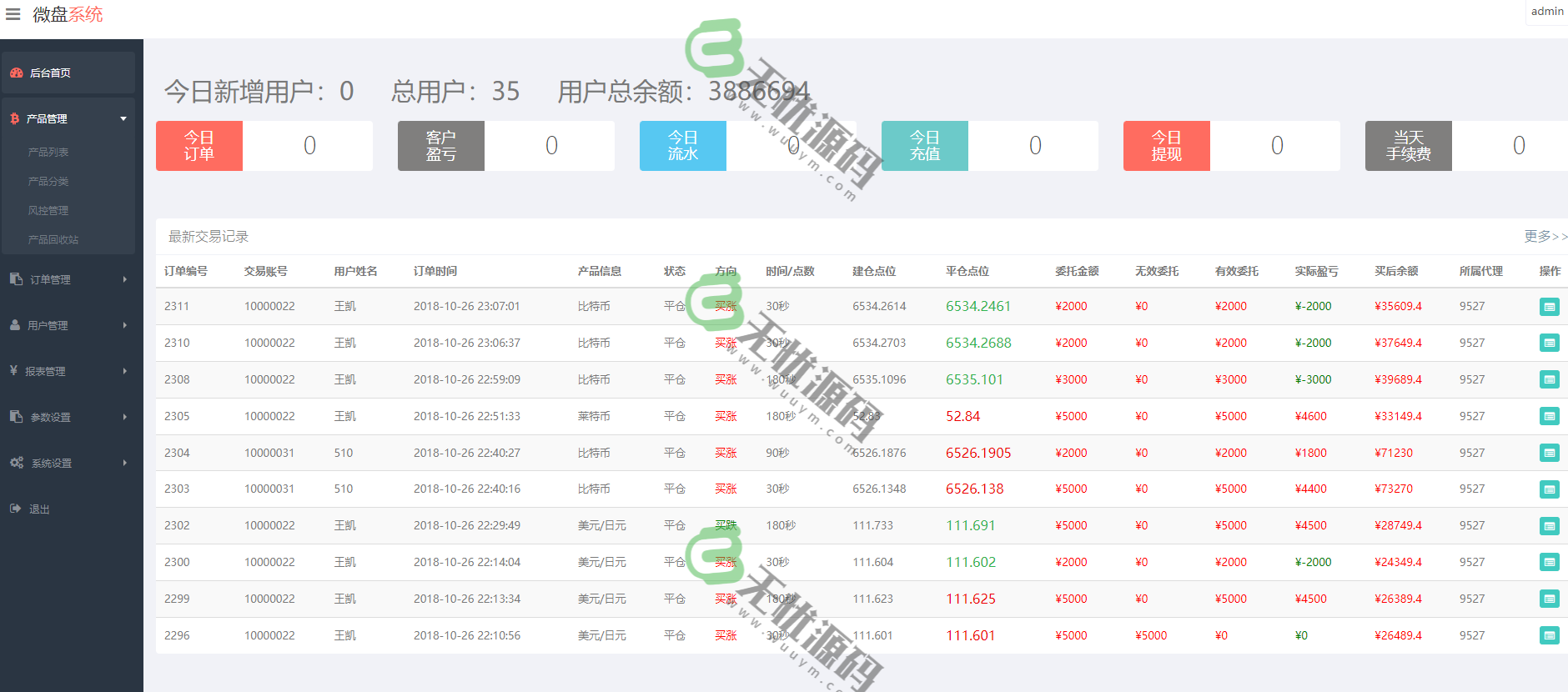This screenshot has width=1568, height=692.
Task: Click closing price 6534.2461
Action: (x=978, y=306)
